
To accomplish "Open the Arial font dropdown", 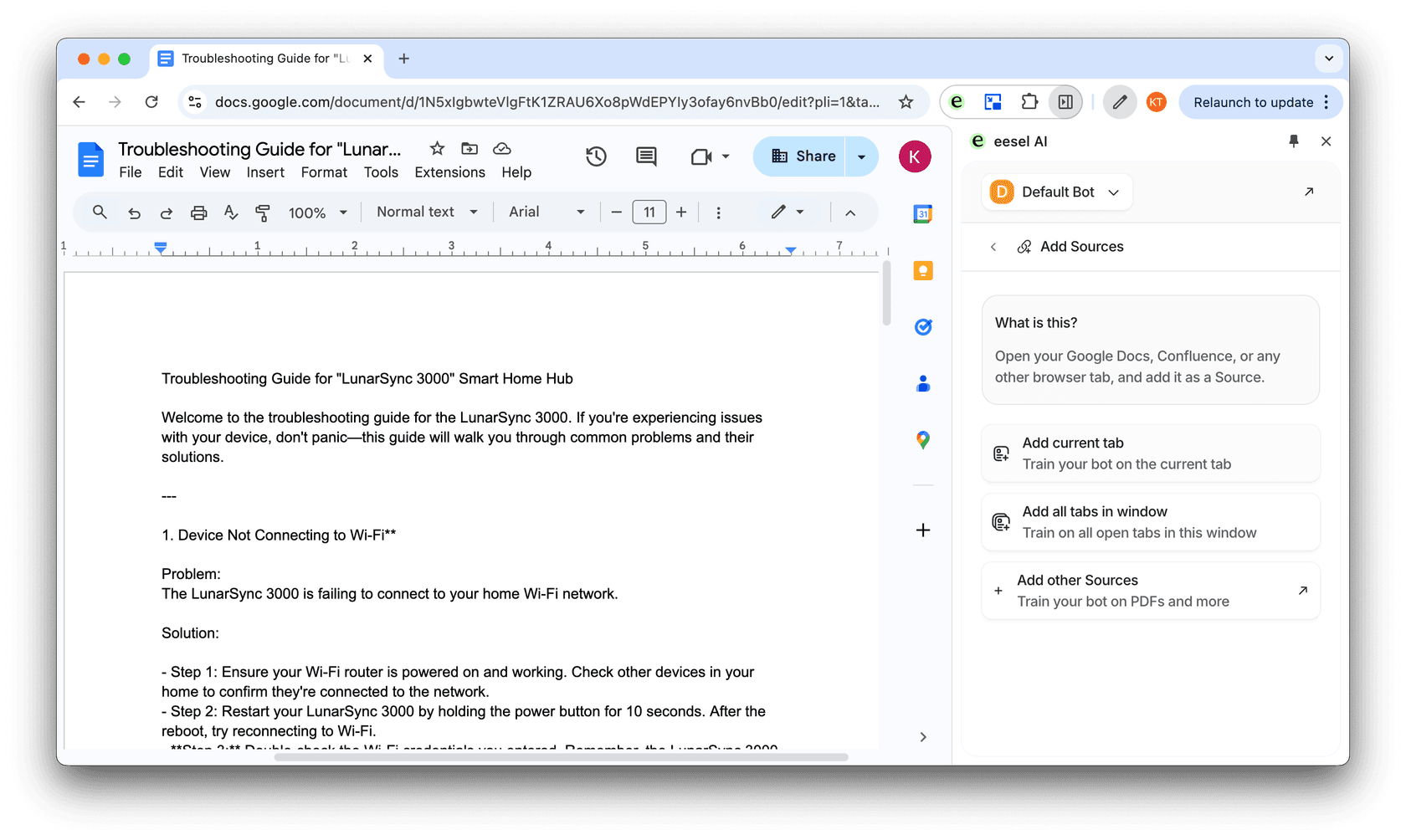I will tap(546, 213).
